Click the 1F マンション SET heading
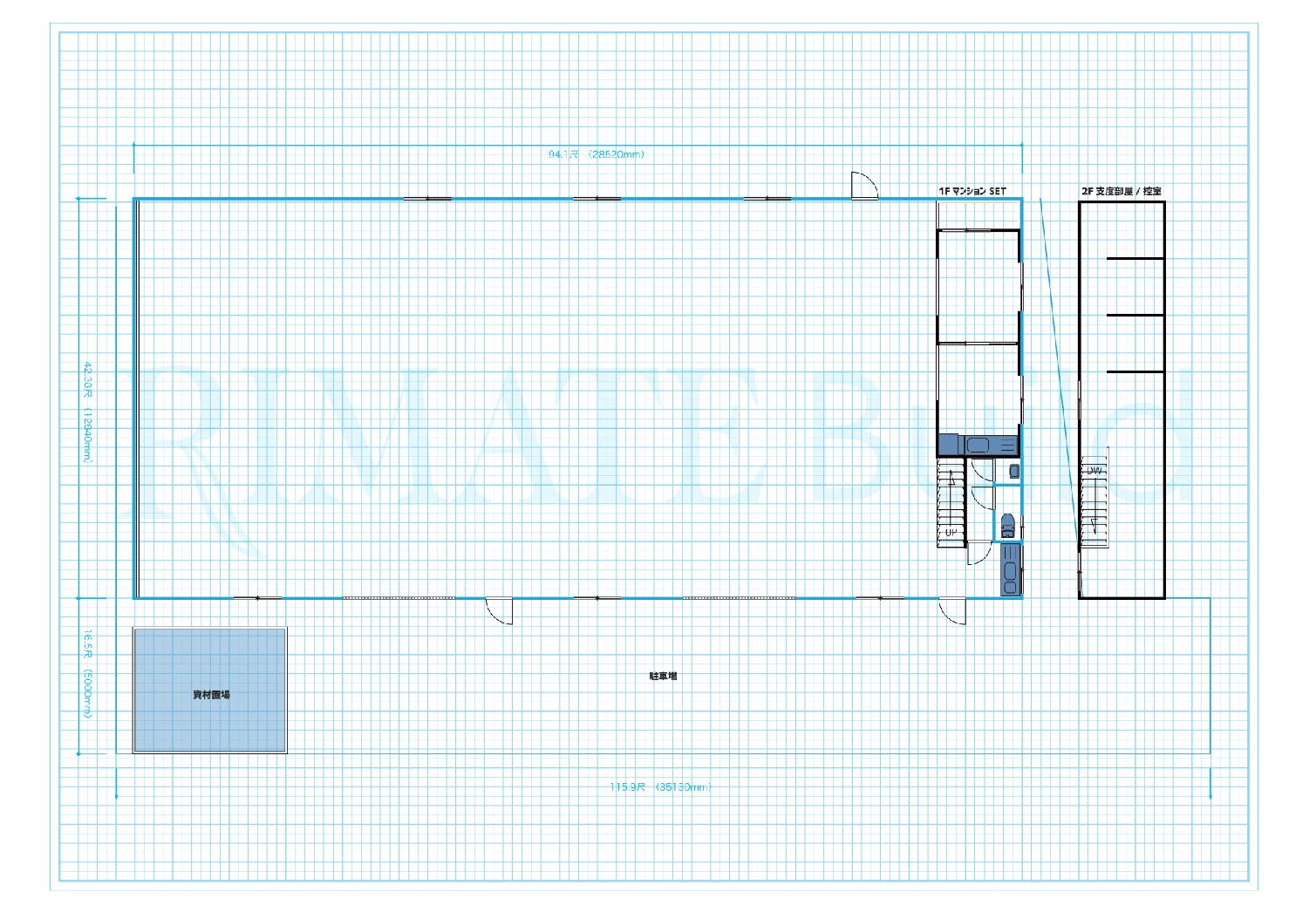Image resolution: width=1316 pixels, height=919 pixels. coord(972,191)
